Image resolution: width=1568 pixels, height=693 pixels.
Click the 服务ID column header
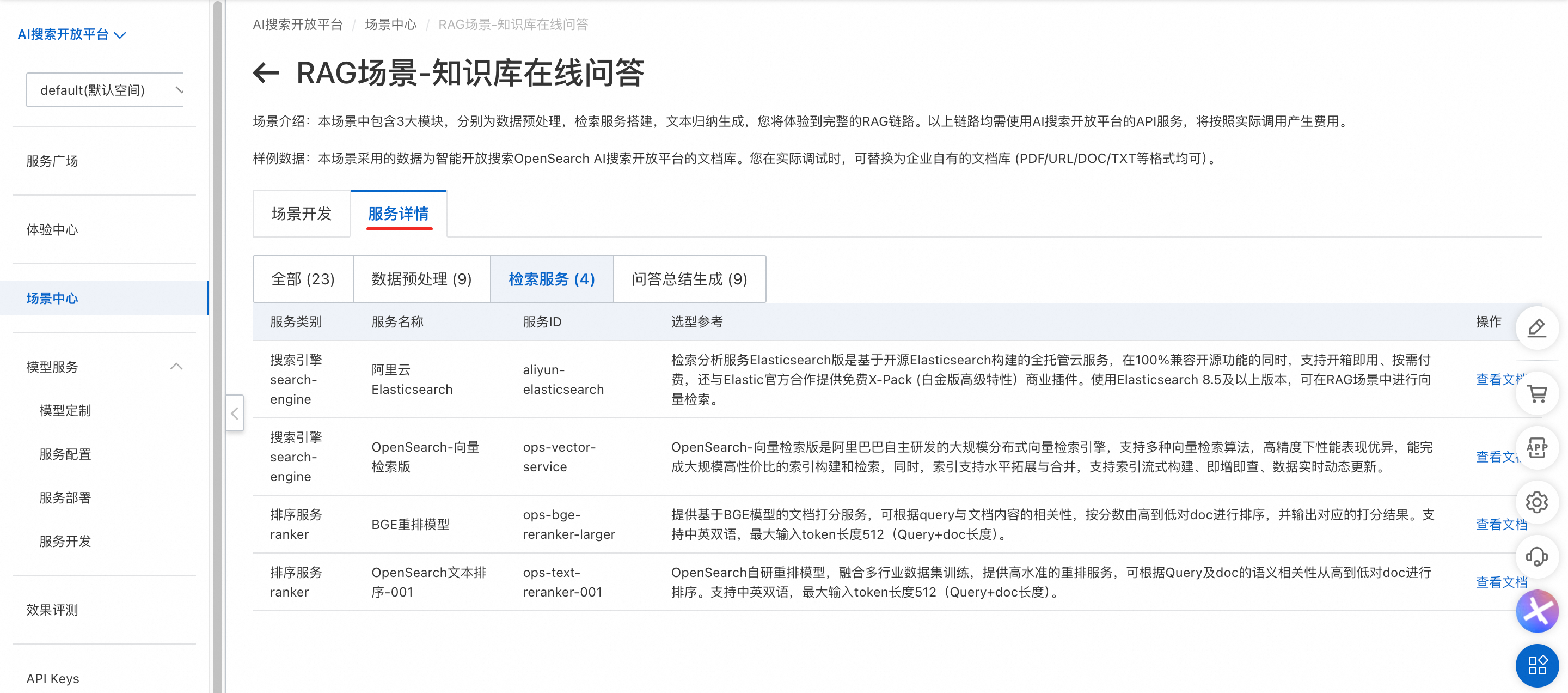pyautogui.click(x=542, y=321)
